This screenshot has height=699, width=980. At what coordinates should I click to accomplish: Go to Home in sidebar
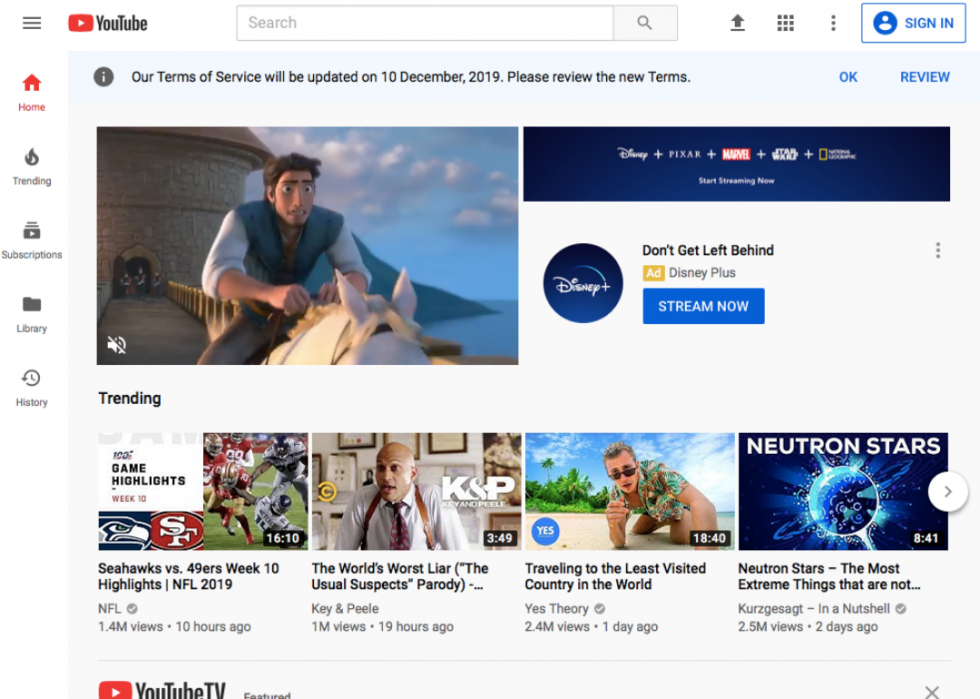click(x=31, y=93)
